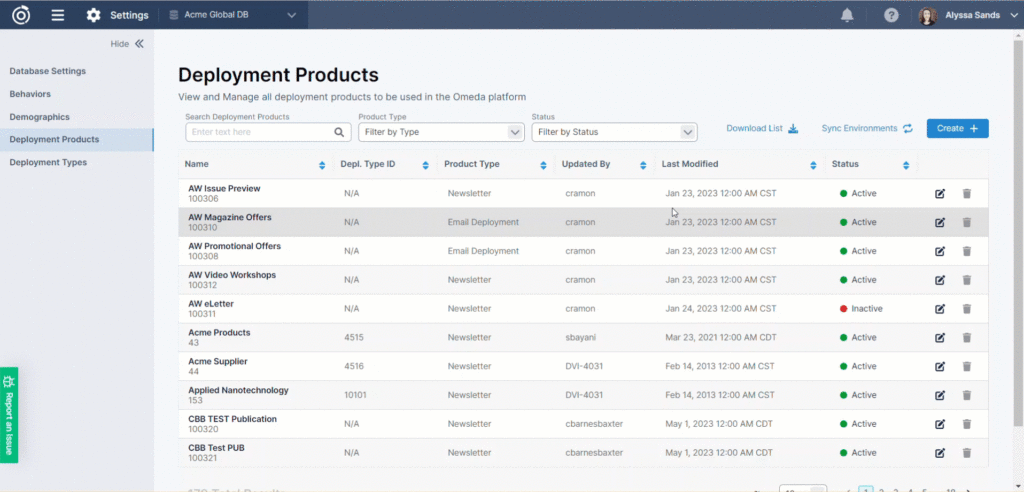The image size is (1024, 492).
Task: Click the Create button
Action: tap(957, 128)
